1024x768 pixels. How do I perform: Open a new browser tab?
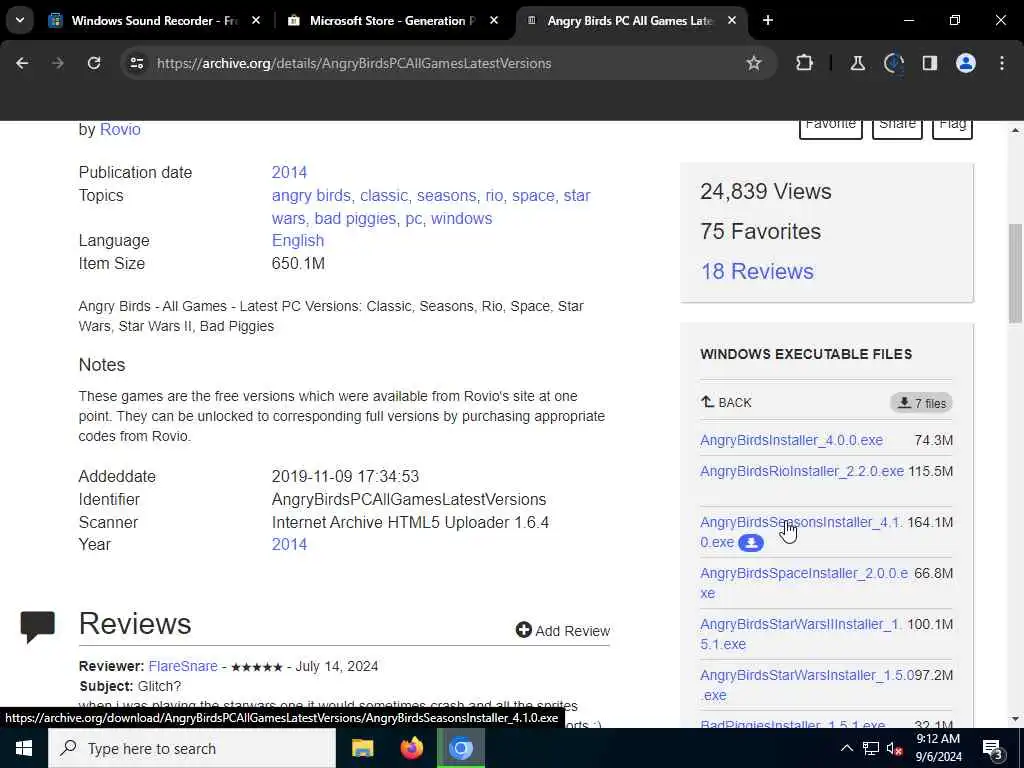pos(768,21)
